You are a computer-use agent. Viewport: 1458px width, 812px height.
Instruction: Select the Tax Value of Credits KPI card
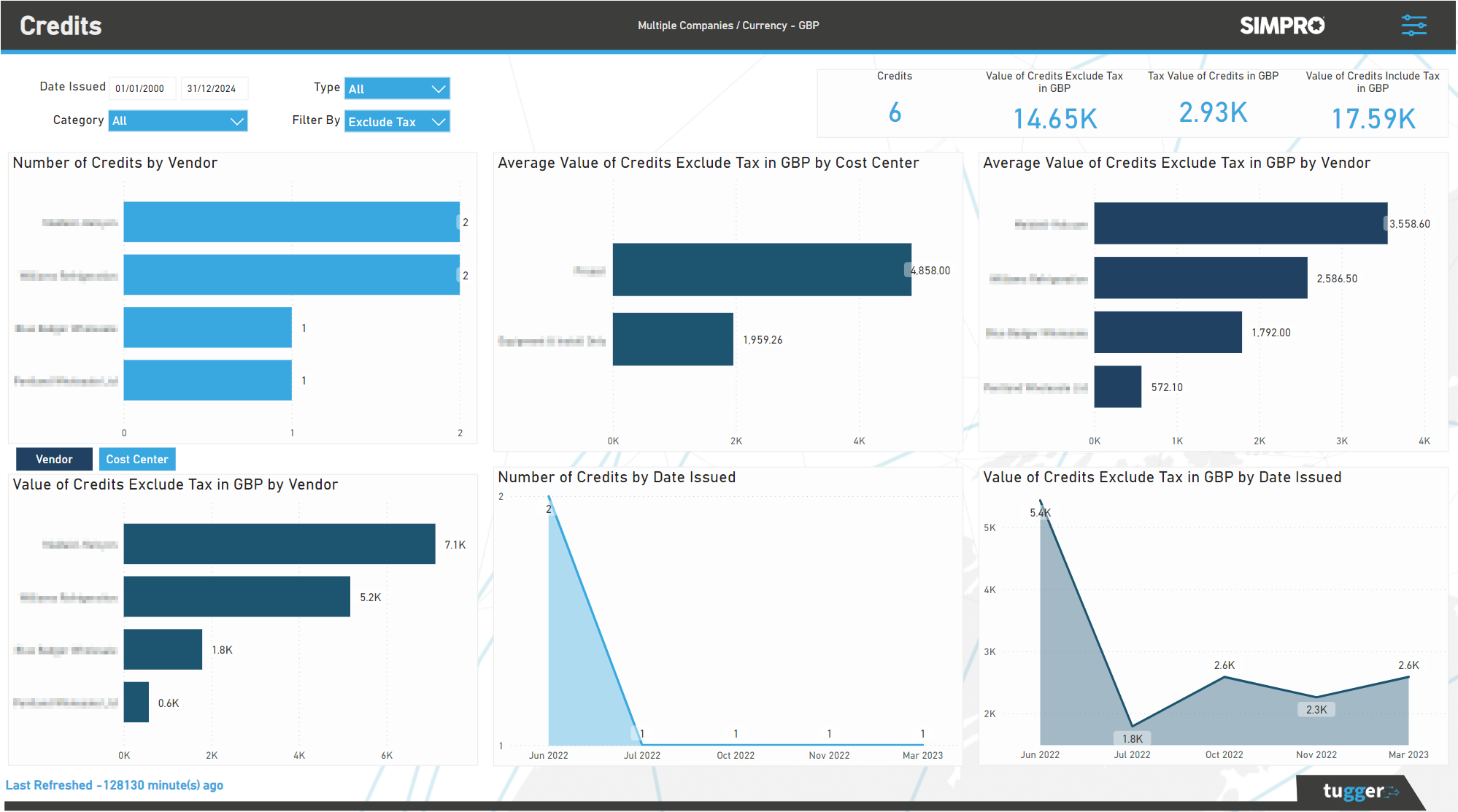click(1212, 102)
